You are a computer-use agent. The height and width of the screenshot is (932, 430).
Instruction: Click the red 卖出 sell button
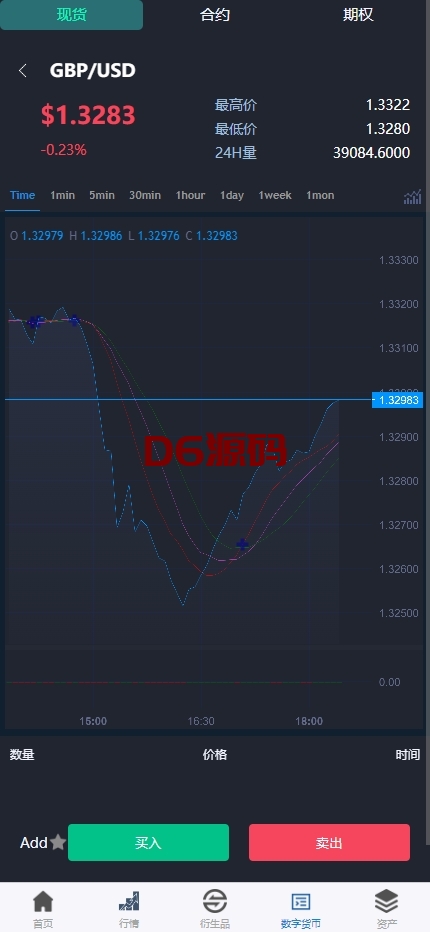pos(329,842)
